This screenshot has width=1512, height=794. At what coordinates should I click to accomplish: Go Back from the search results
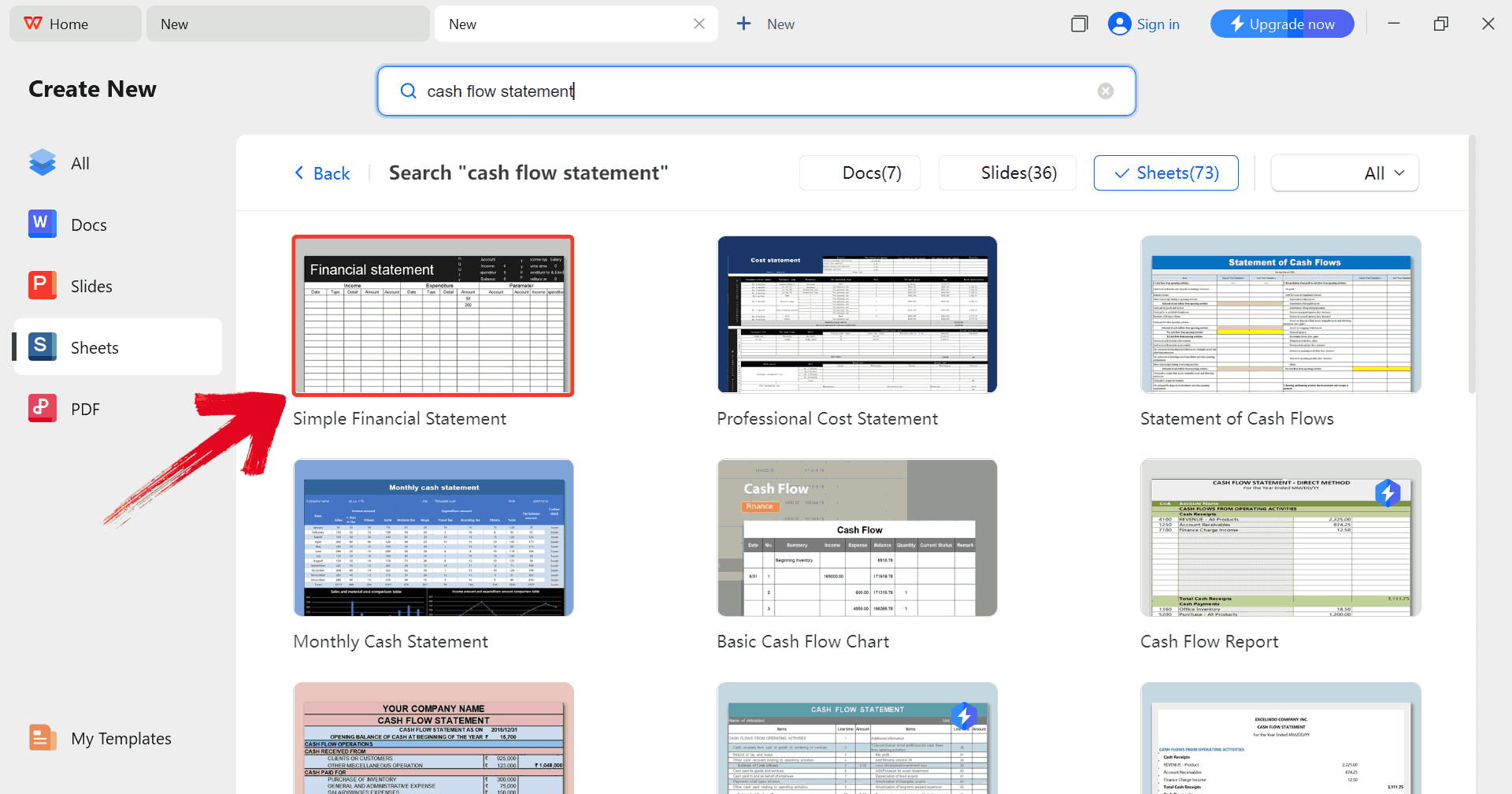click(x=322, y=173)
